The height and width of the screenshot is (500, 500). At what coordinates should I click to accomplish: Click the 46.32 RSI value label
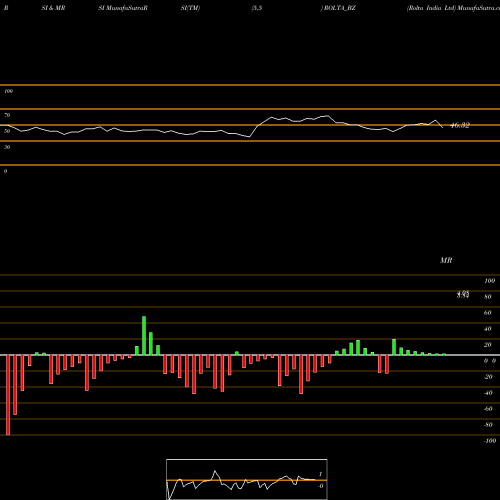[460, 125]
